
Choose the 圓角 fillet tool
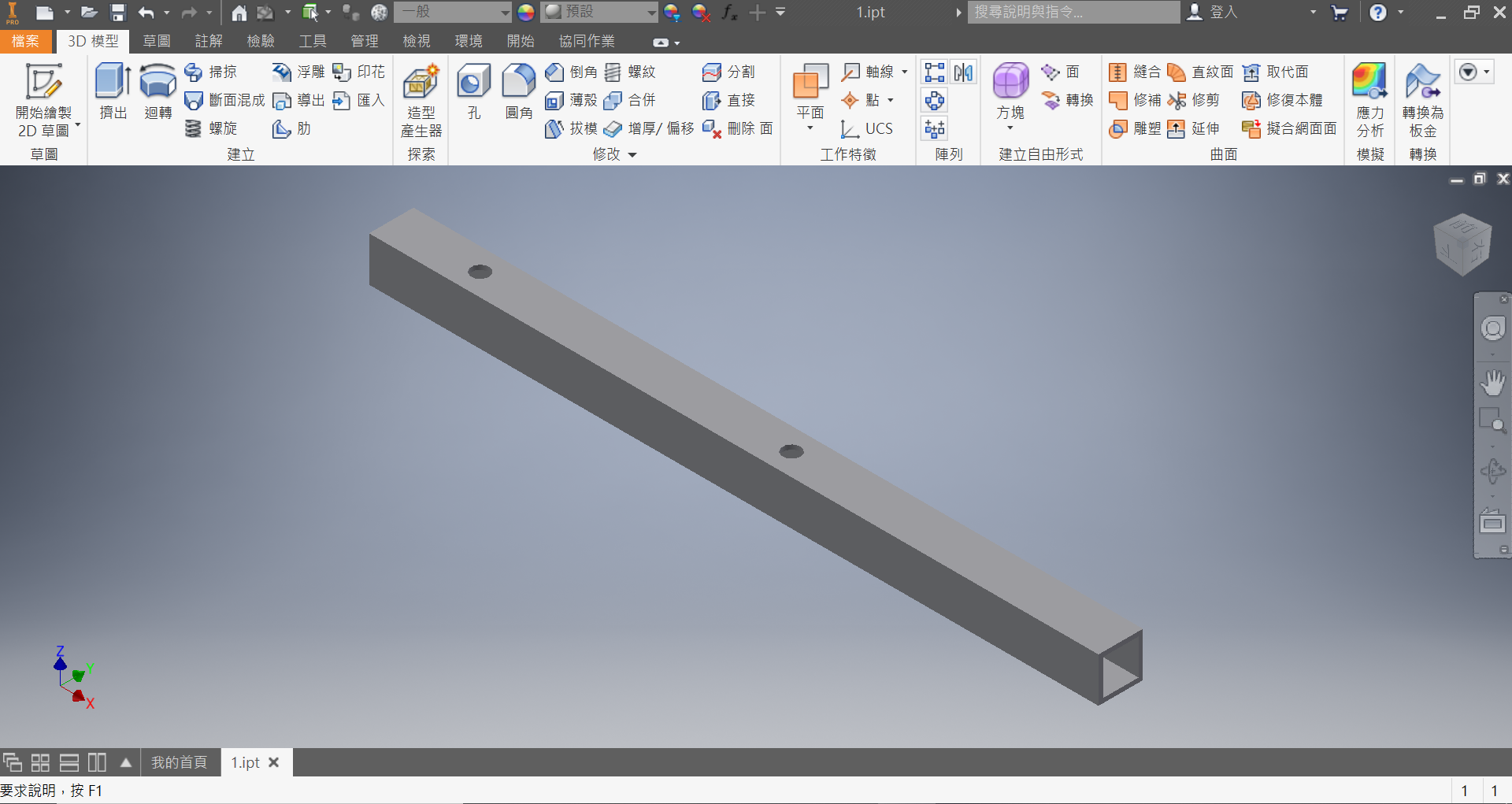coord(518,91)
